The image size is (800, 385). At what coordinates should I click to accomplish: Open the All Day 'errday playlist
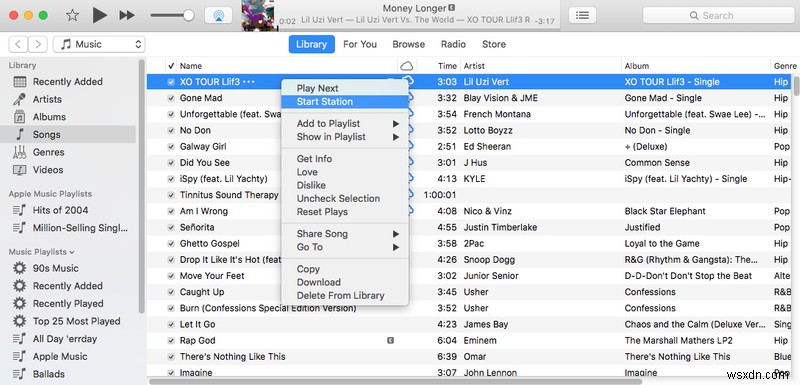pyautogui.click(x=64, y=339)
